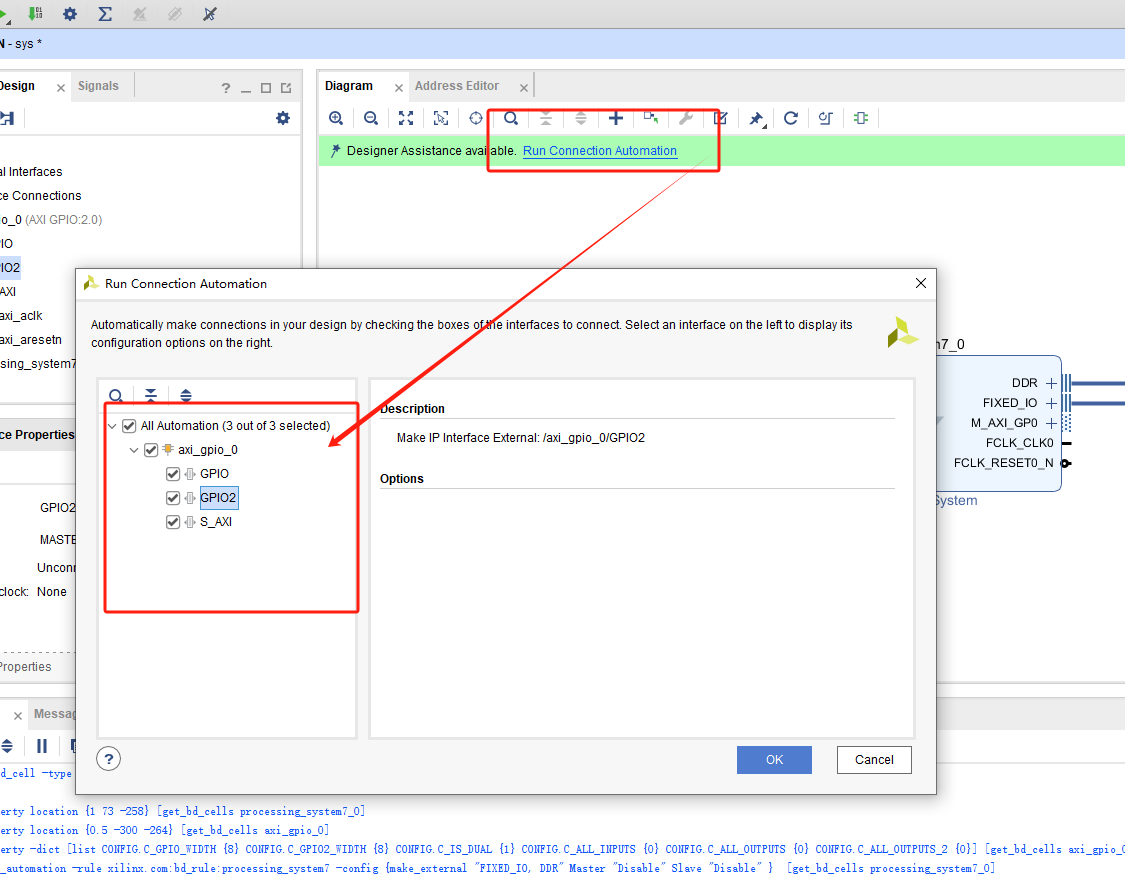
Task: Select the GPIO2 row in the automation tree
Action: tap(218, 498)
